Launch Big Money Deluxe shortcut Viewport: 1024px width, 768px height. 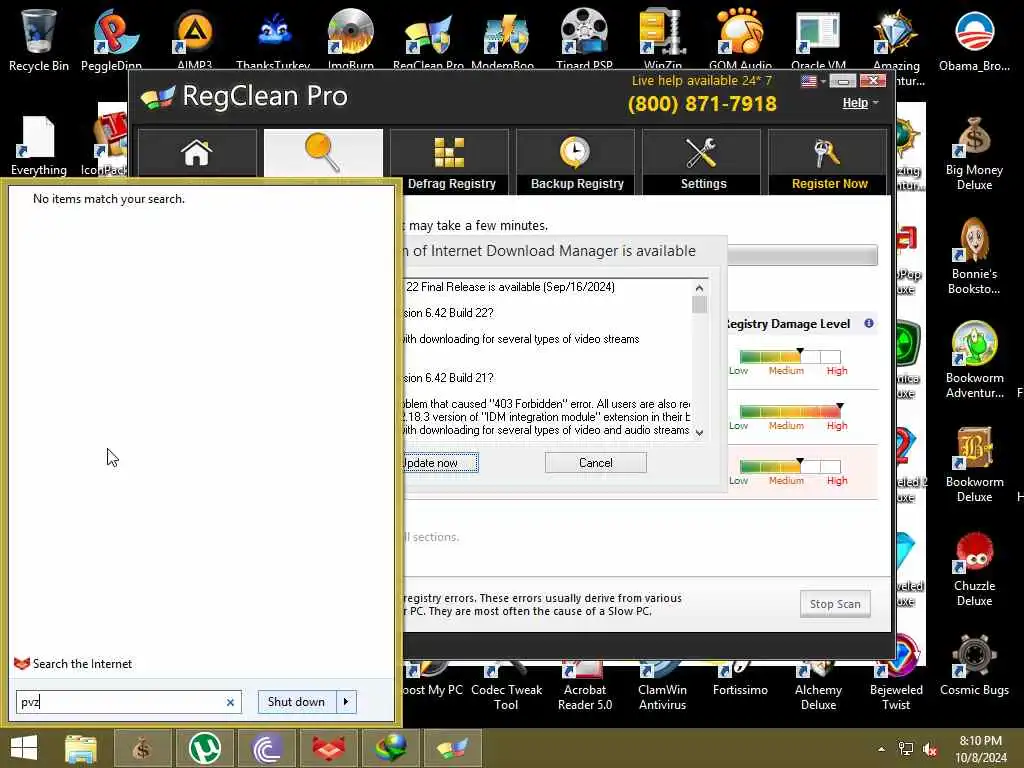[x=974, y=153]
